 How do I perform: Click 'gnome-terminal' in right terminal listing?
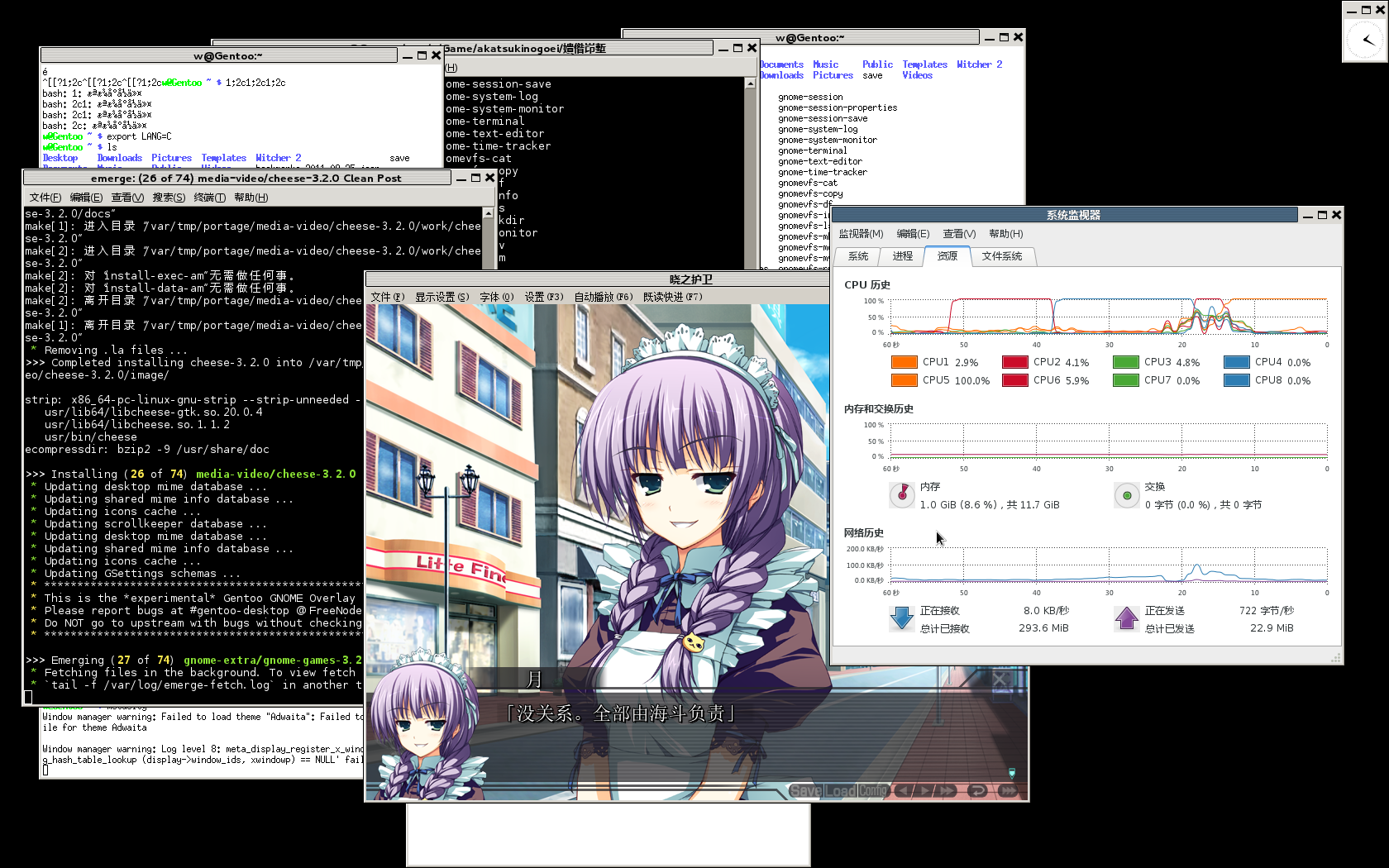(813, 150)
